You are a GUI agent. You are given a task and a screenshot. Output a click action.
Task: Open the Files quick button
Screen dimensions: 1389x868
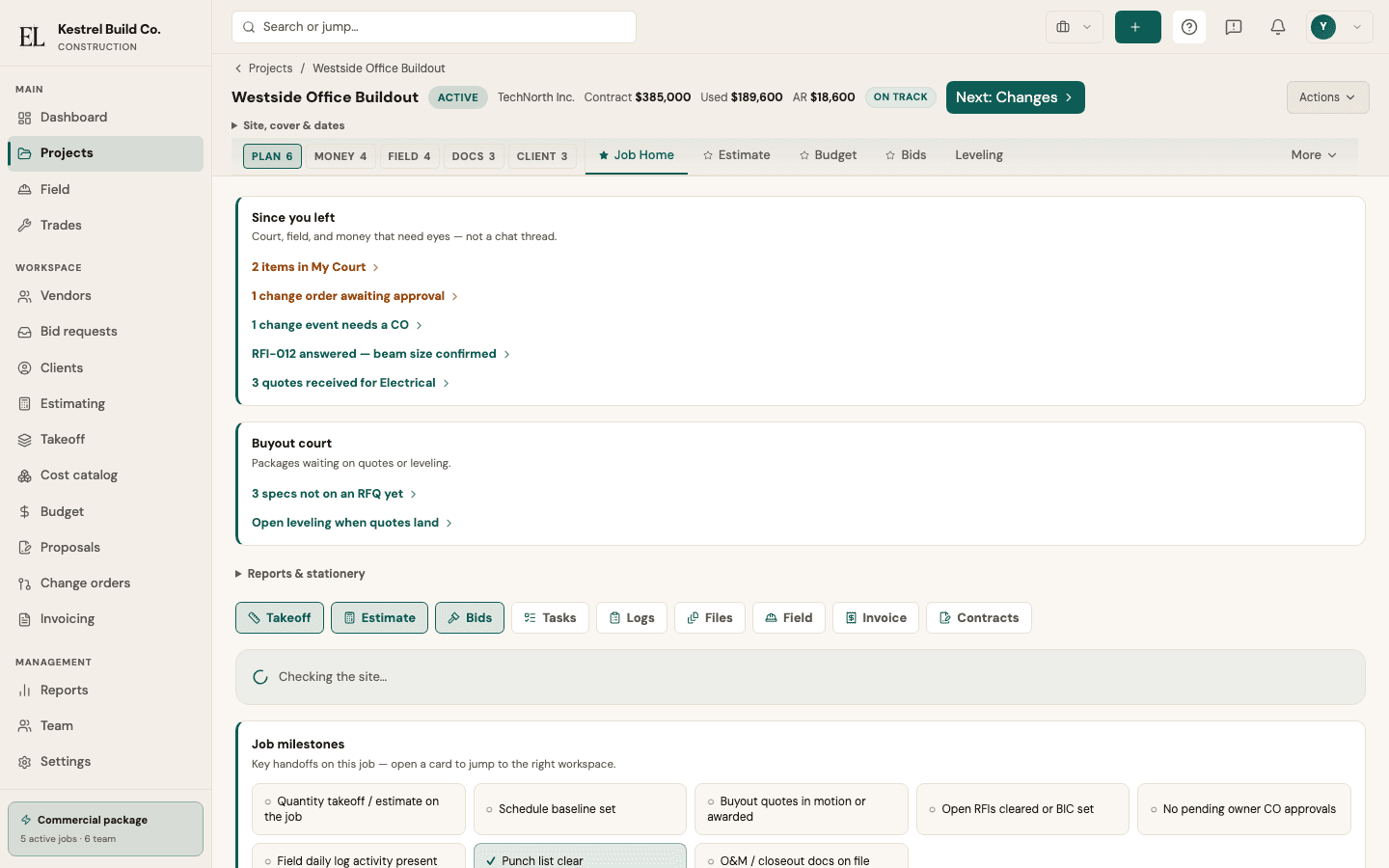(710, 618)
